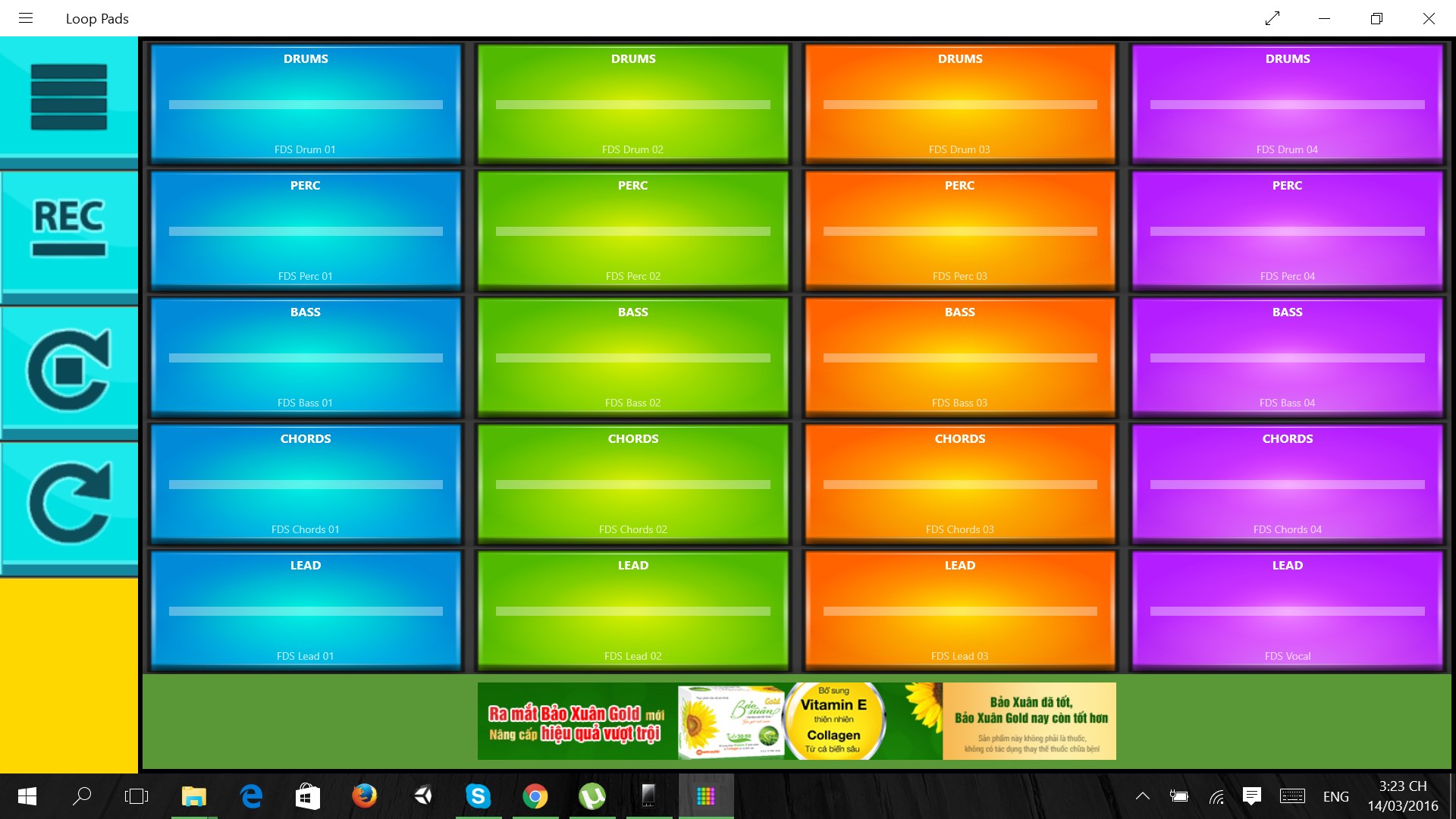Launch Google Chrome from the taskbar

tap(535, 796)
